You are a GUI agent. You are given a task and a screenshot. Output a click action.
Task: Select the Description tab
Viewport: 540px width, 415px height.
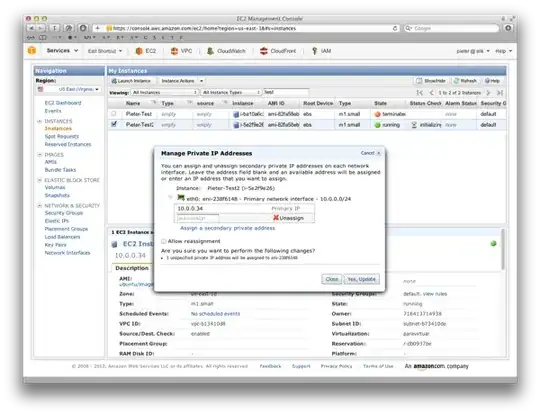(132, 268)
